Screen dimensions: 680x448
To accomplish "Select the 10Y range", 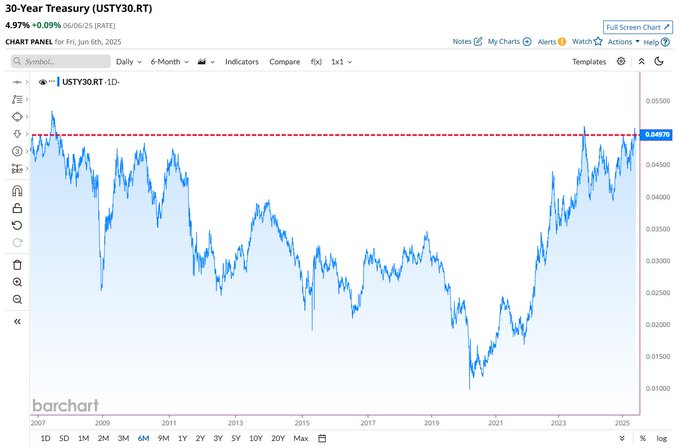I will [x=256, y=438].
